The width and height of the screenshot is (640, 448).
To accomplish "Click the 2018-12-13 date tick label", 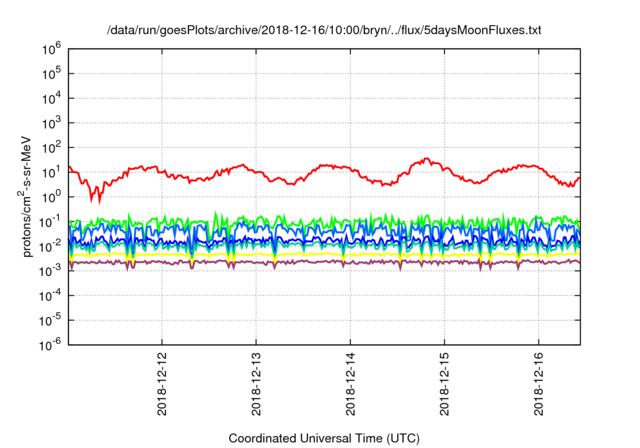I will tap(256, 384).
